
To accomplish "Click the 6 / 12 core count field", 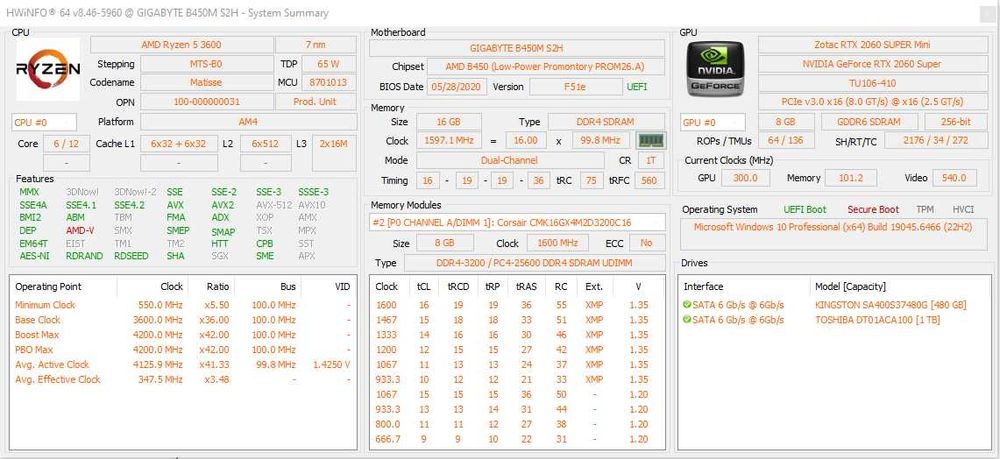I will coord(66,144).
